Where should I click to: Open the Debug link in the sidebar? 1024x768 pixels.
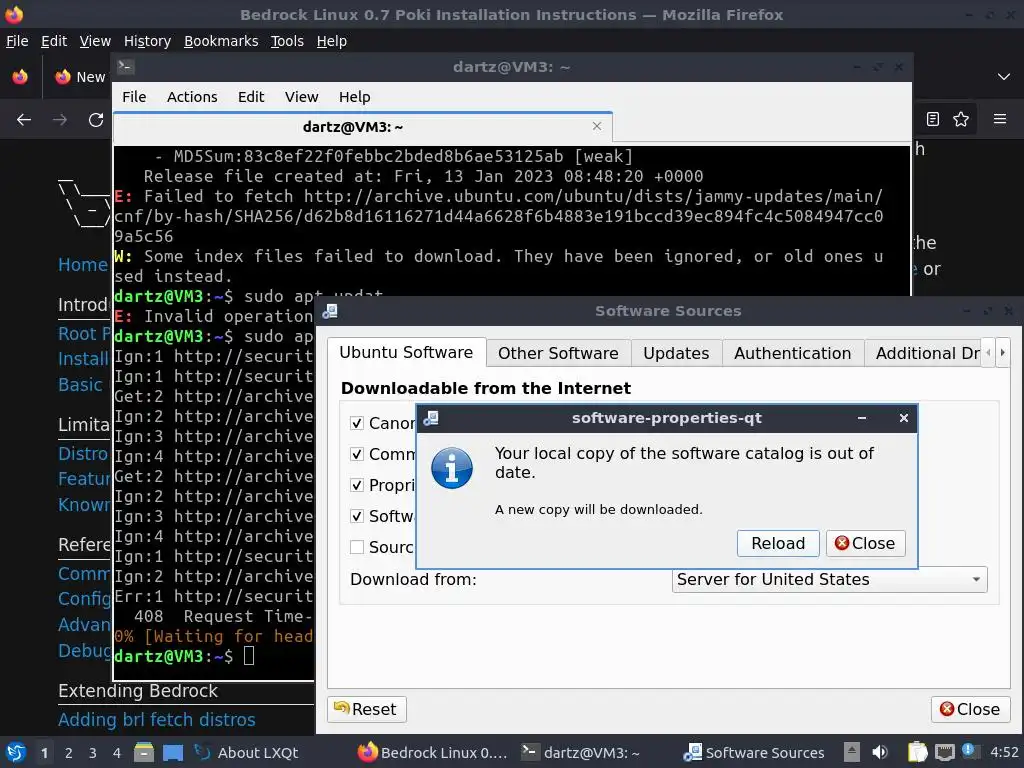coord(84,650)
